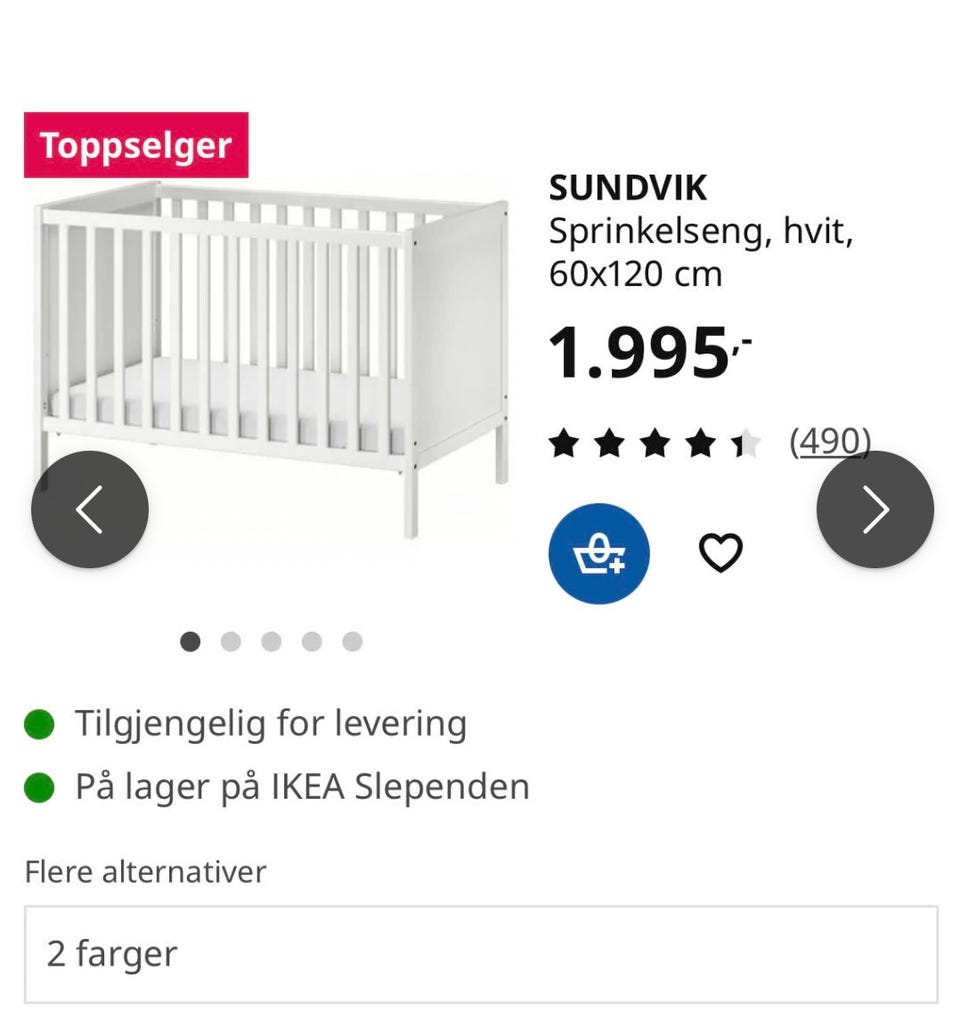Click 'På lager på IKEA Slependen' text
Screen dimensions: 960x1019
click(x=302, y=787)
